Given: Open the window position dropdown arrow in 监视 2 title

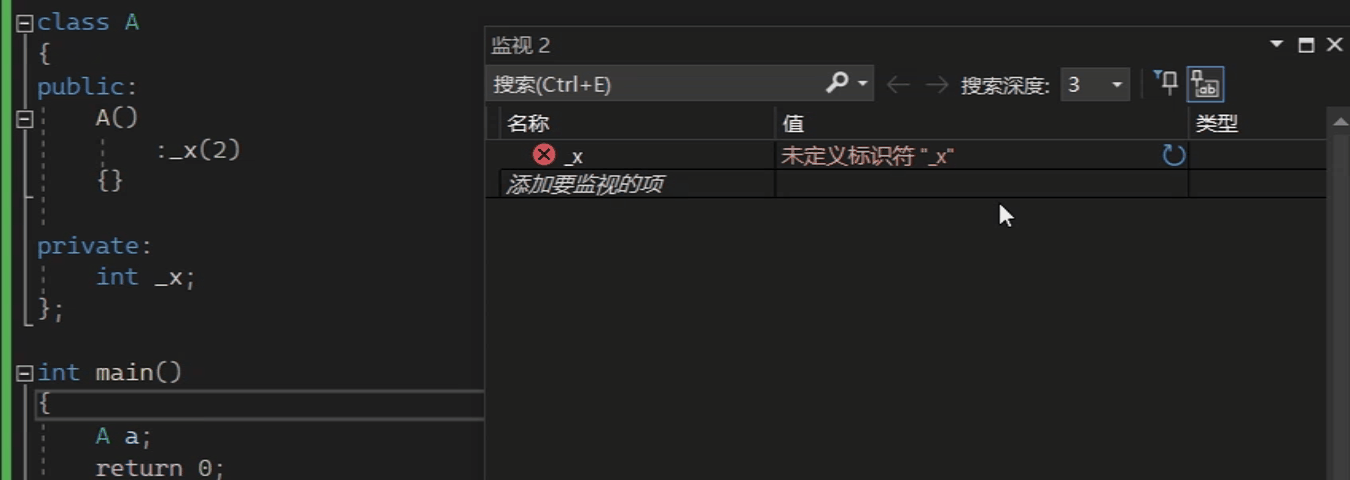Looking at the screenshot, I should coord(1276,45).
